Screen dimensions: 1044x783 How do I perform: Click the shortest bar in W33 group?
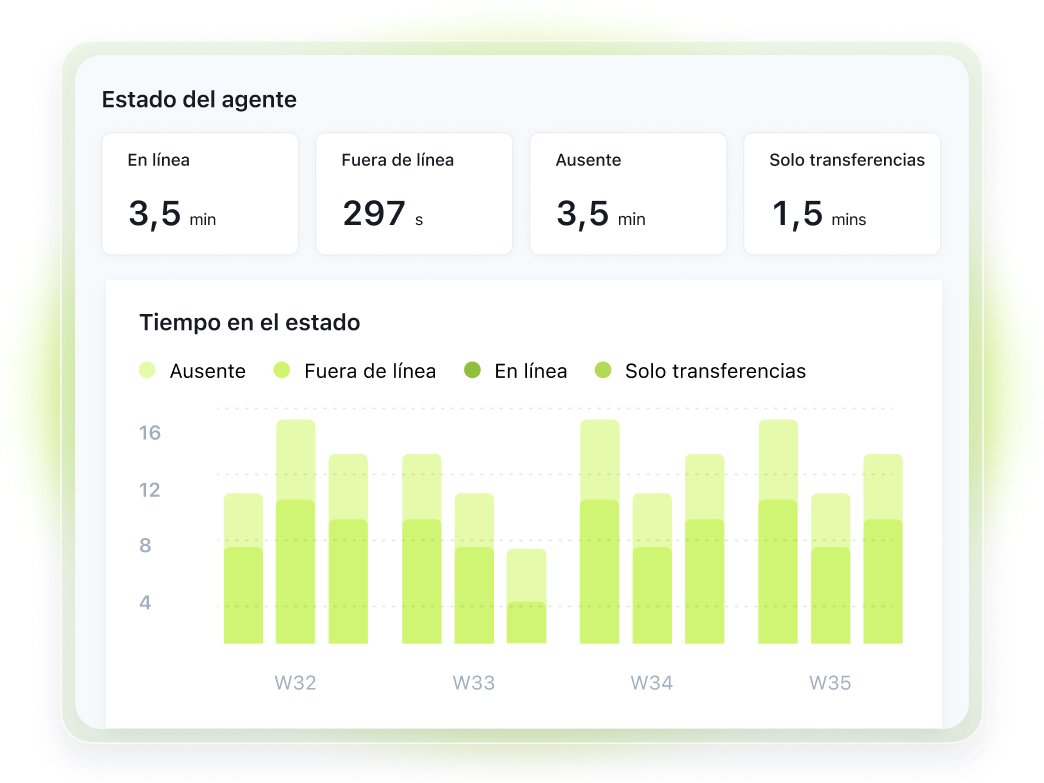tap(526, 596)
